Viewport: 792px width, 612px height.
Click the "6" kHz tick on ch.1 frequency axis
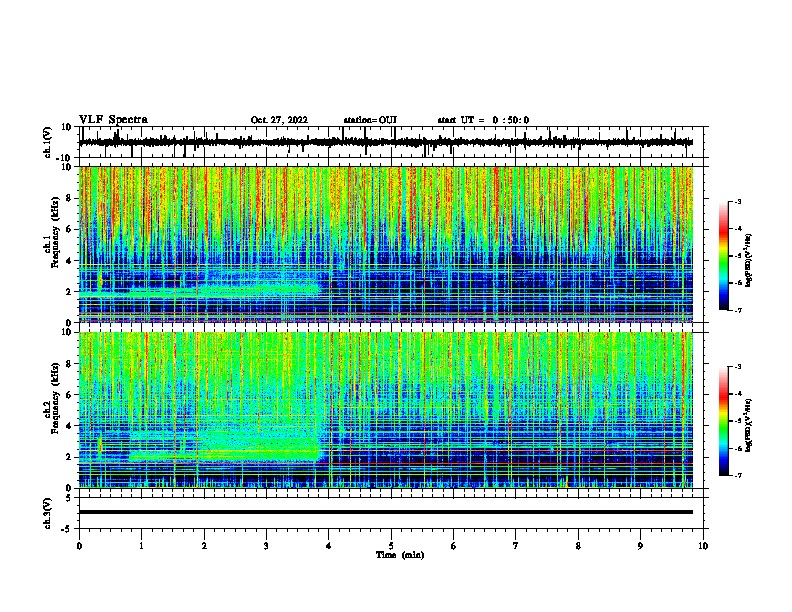[x=69, y=230]
